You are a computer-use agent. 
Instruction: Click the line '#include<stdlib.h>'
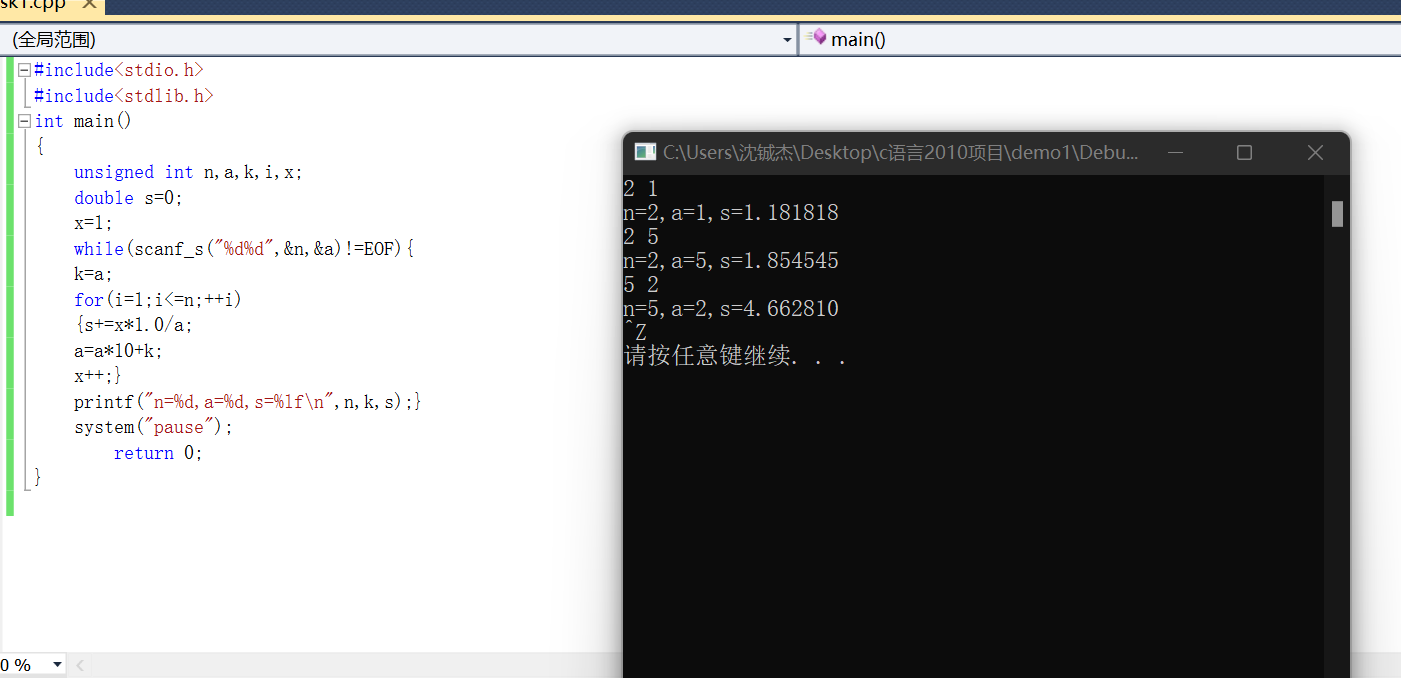pos(124,96)
